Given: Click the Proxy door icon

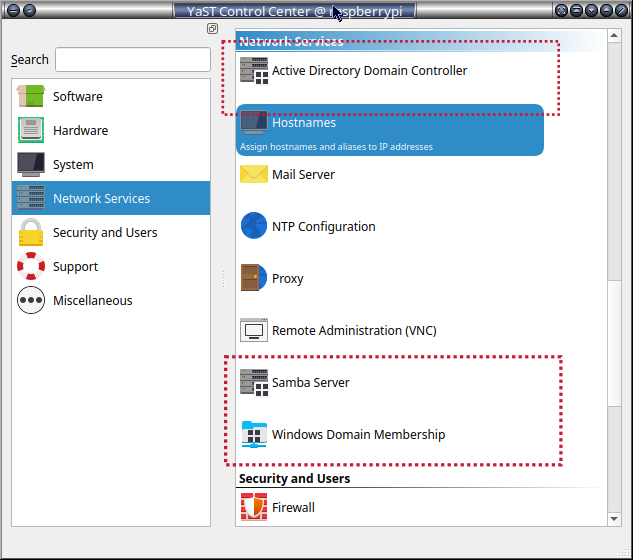Looking at the screenshot, I should (254, 278).
